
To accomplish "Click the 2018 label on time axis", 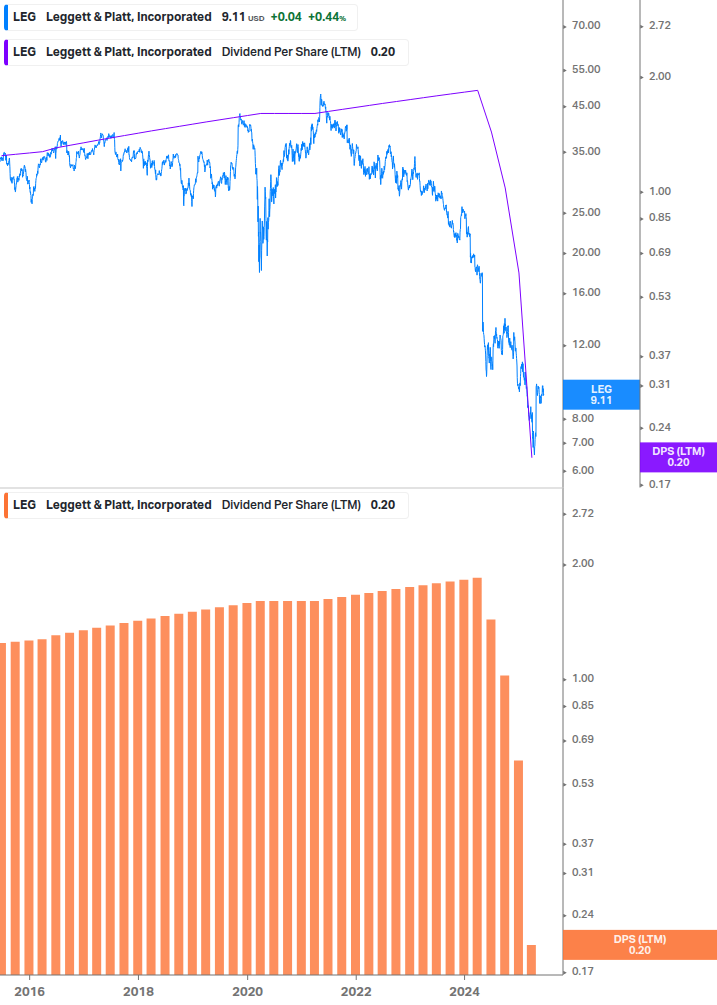I will (x=138, y=992).
